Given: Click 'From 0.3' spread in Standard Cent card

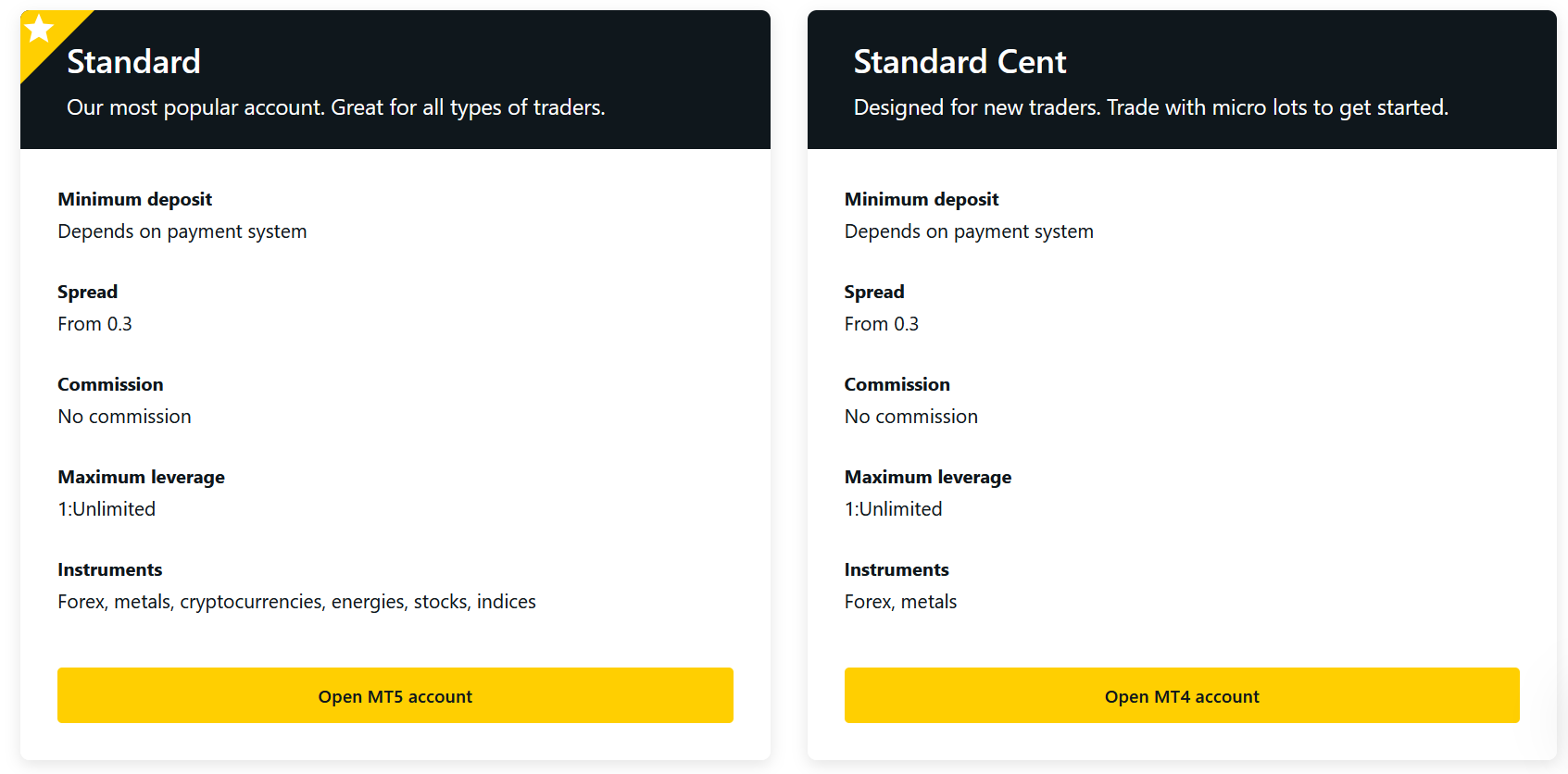Looking at the screenshot, I should [x=882, y=324].
